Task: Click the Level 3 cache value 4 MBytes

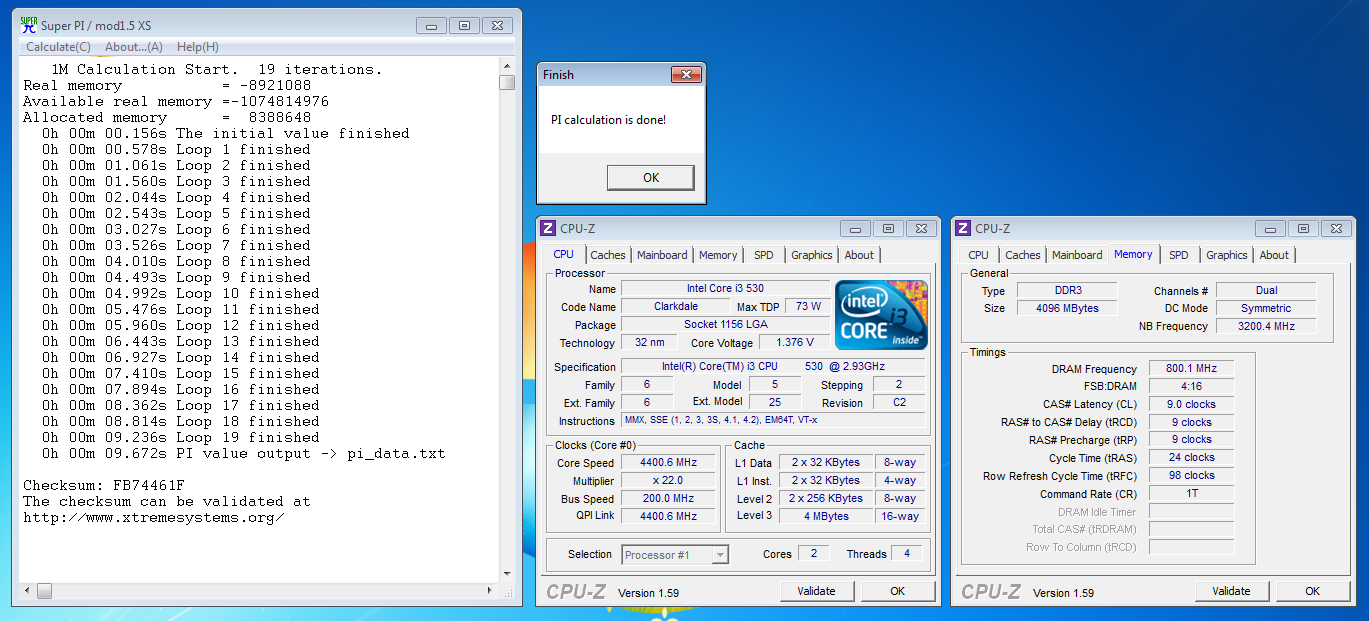Action: tap(826, 516)
